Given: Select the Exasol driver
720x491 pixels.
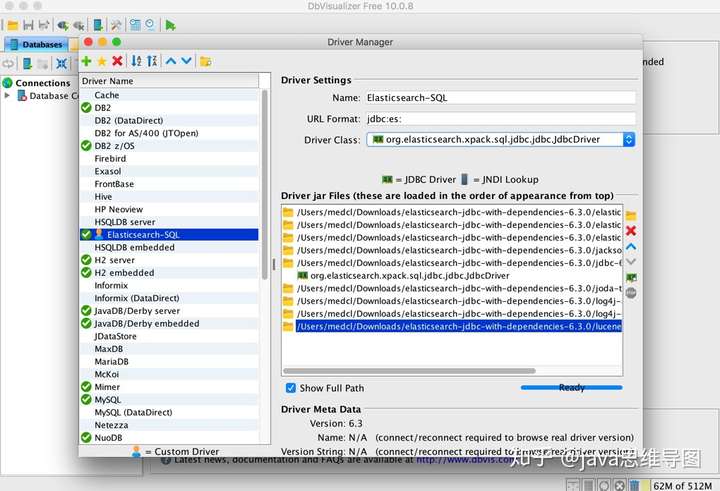Looking at the screenshot, I should (x=169, y=171).
